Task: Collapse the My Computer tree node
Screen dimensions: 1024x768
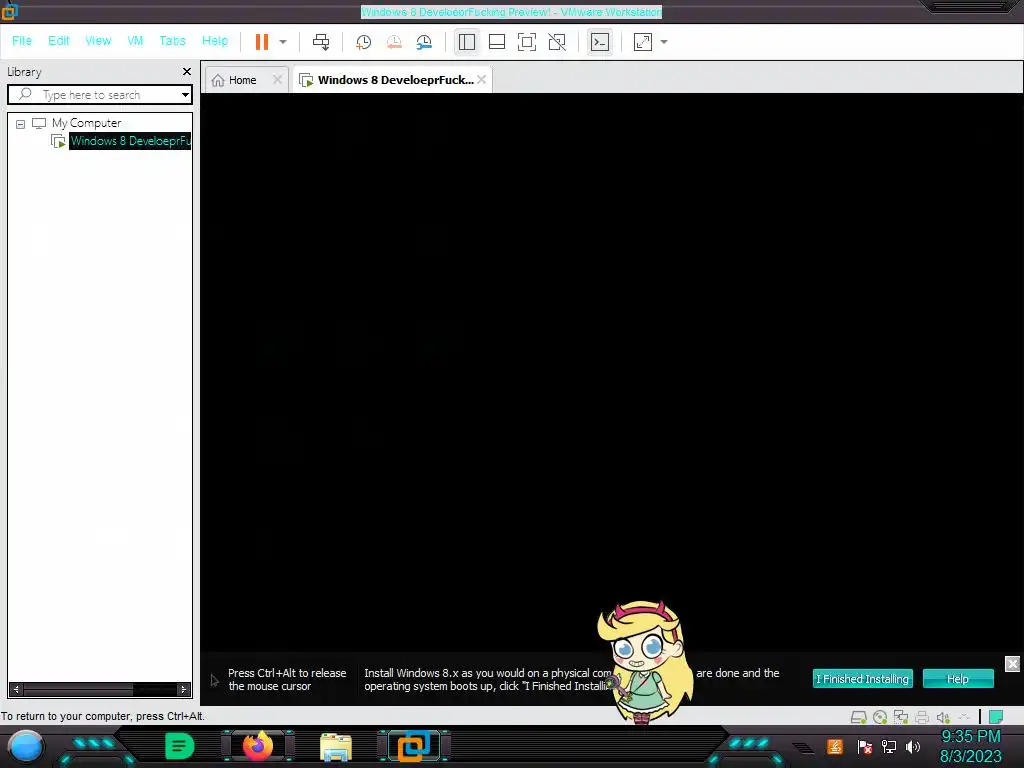Action: pyautogui.click(x=20, y=123)
